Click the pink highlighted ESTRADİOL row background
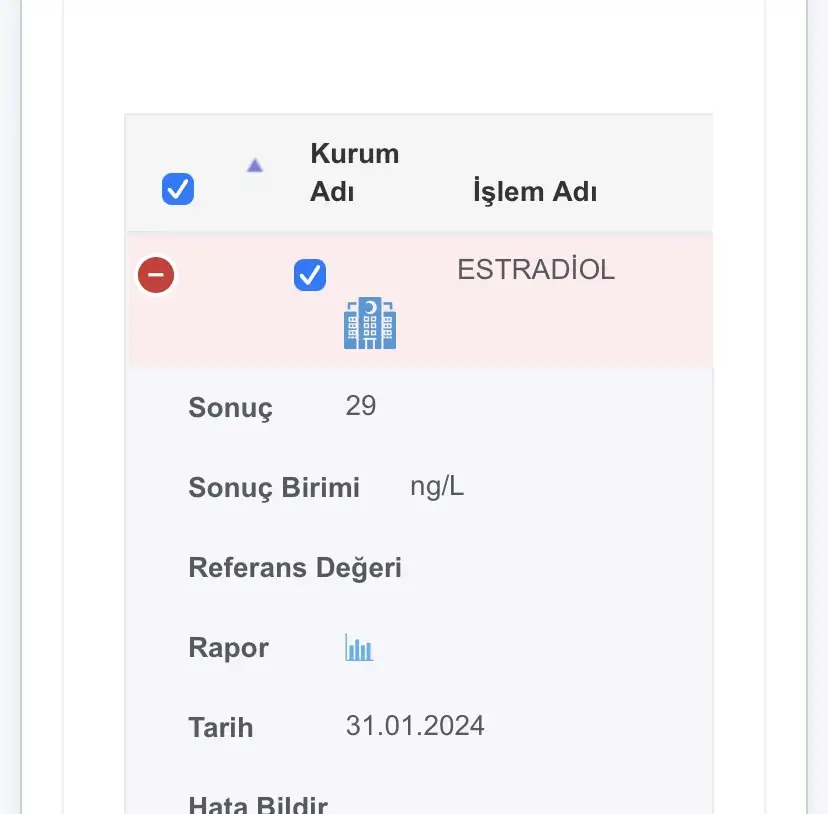 (600, 330)
